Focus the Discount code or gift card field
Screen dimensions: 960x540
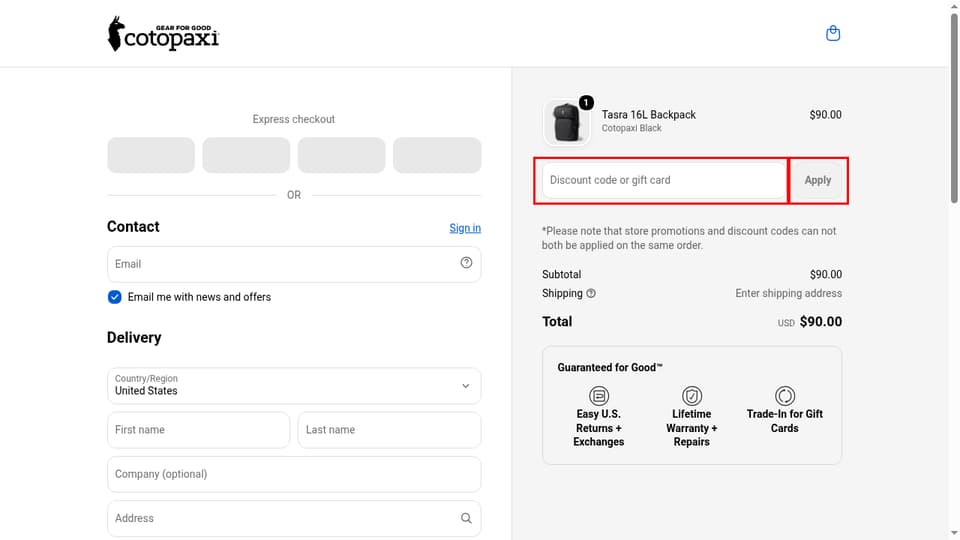pyautogui.click(x=664, y=180)
